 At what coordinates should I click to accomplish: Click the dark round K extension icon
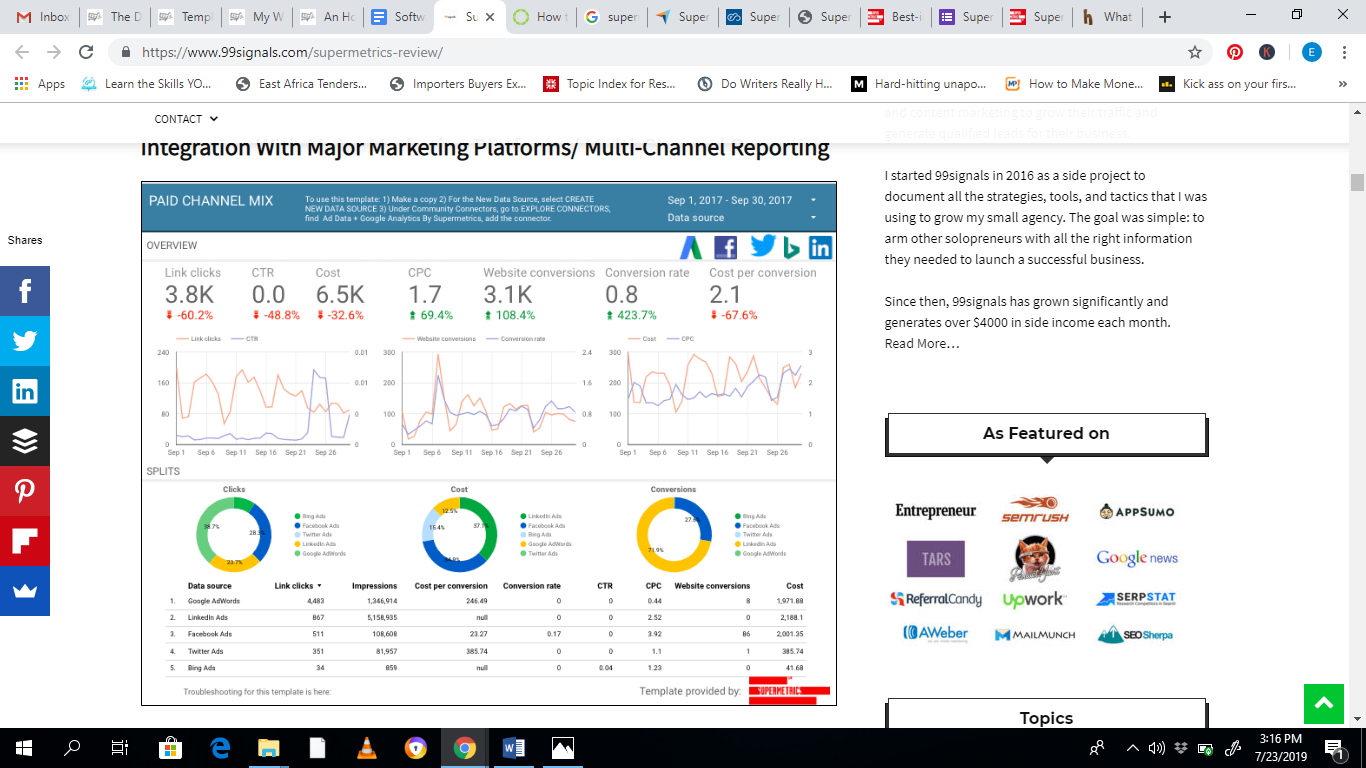[x=1267, y=52]
